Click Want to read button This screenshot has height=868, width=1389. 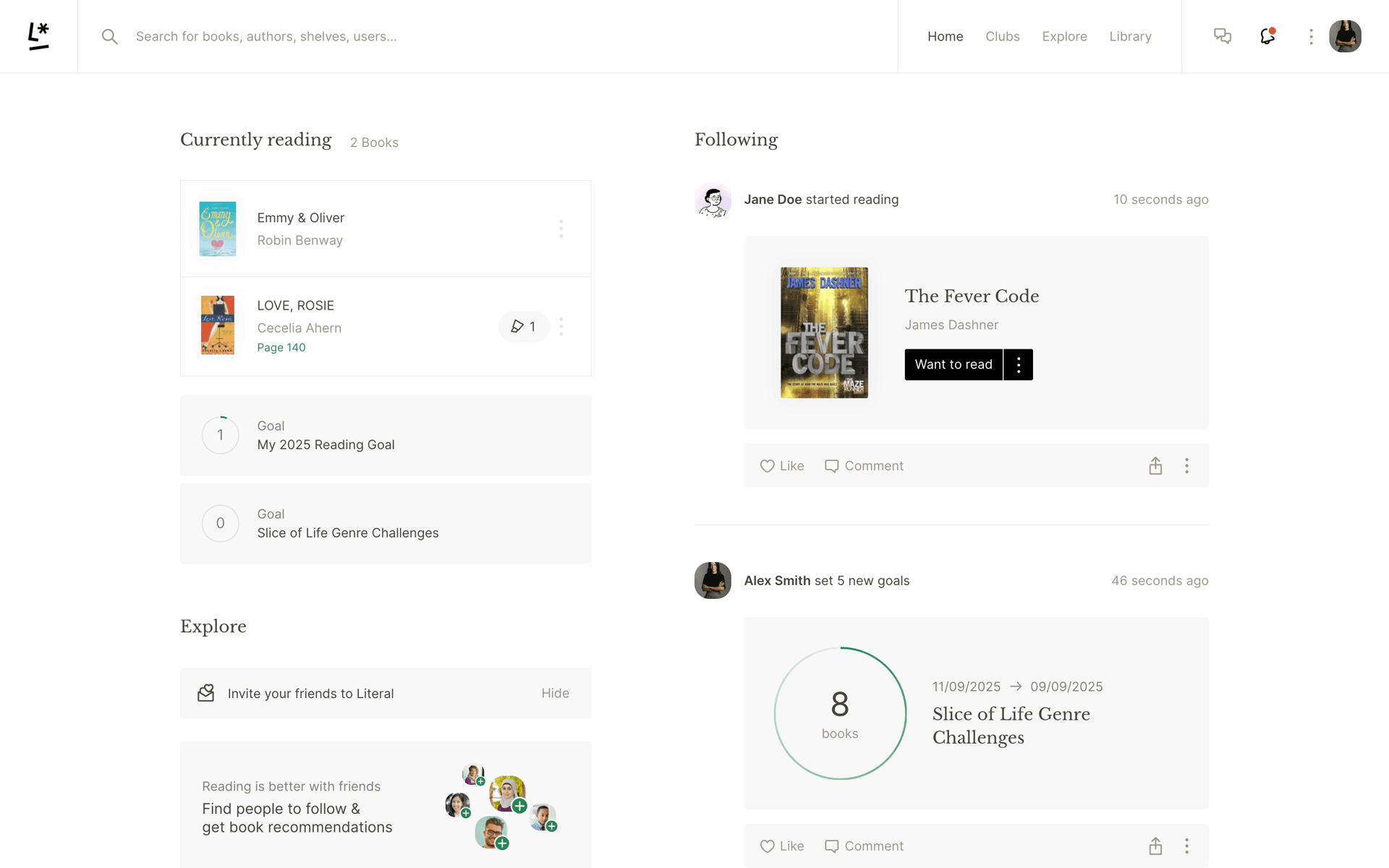point(953,365)
